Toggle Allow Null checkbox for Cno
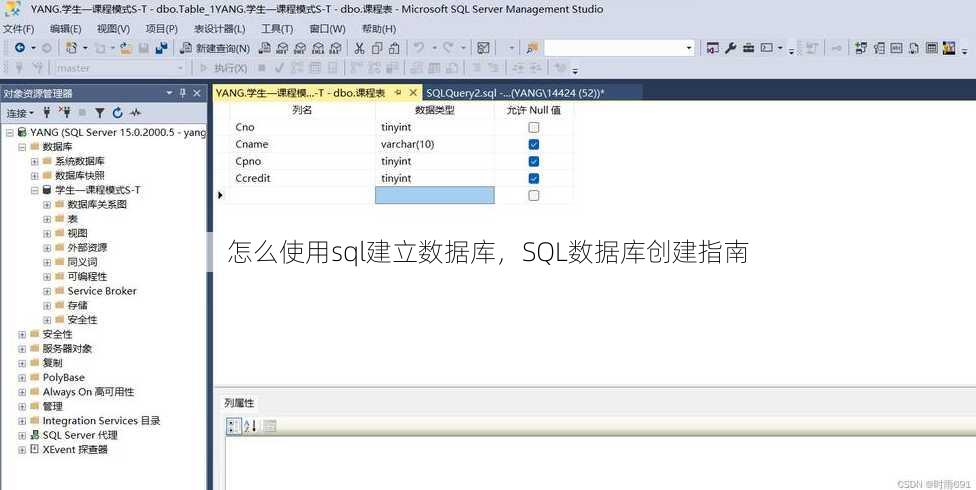This screenshot has height=490, width=976. pos(533,127)
